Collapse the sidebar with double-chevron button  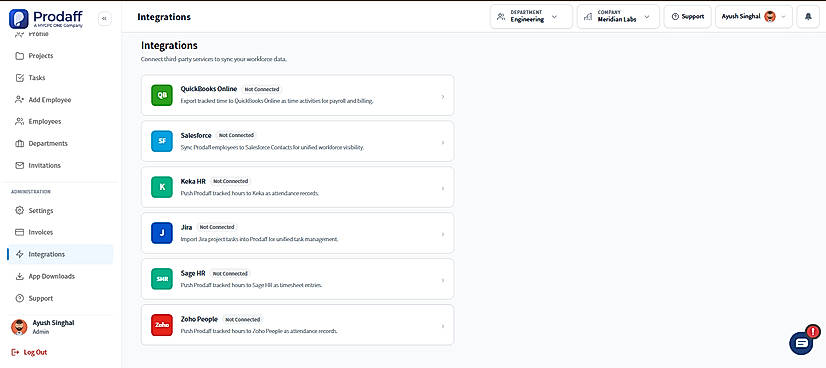coord(104,18)
